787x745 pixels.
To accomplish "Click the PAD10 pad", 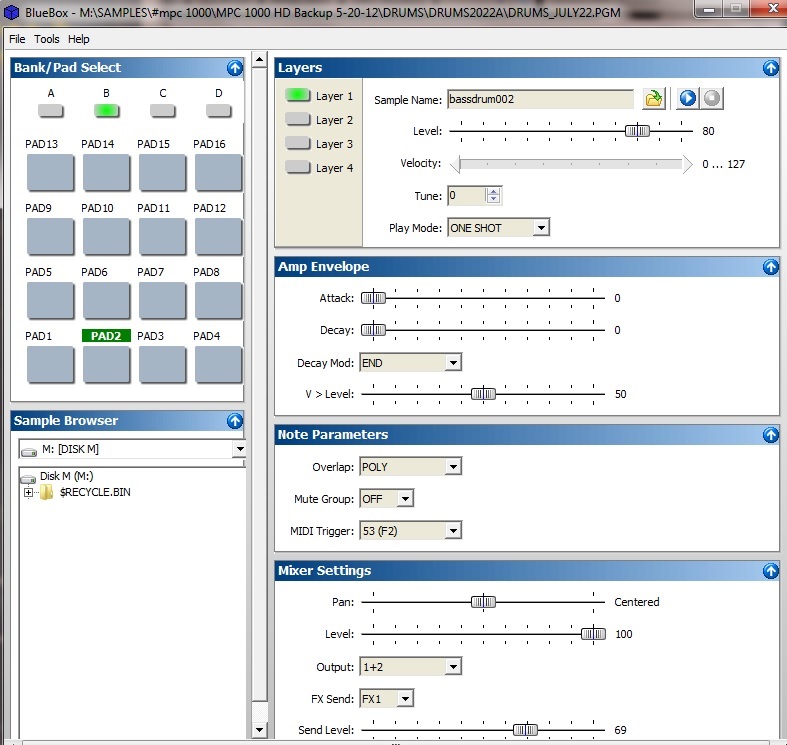I will [106, 237].
